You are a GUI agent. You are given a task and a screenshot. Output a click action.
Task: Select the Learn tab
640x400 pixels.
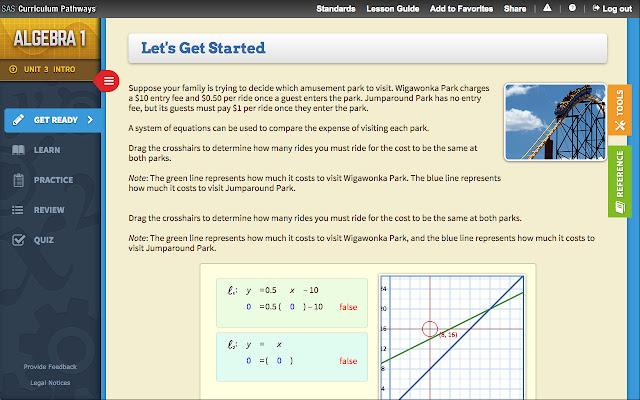[47, 150]
